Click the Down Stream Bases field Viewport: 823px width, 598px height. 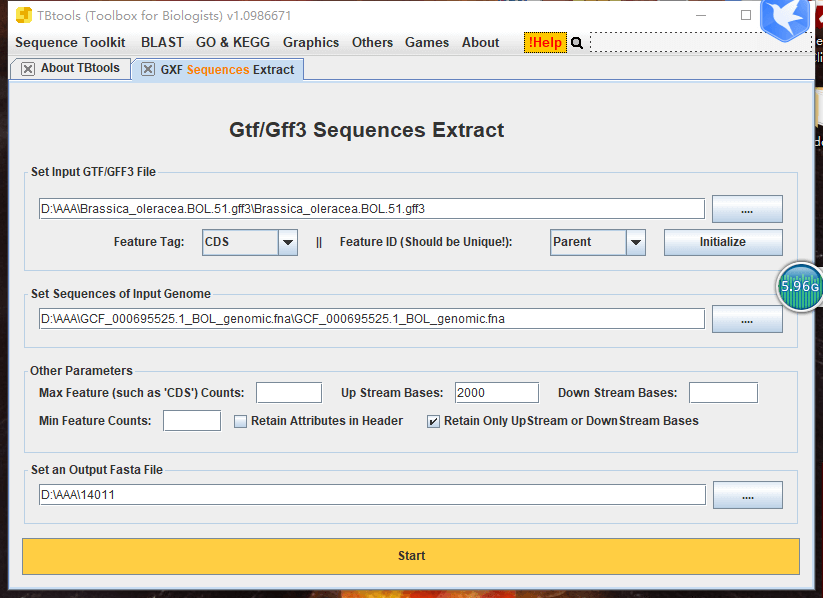[x=723, y=393]
